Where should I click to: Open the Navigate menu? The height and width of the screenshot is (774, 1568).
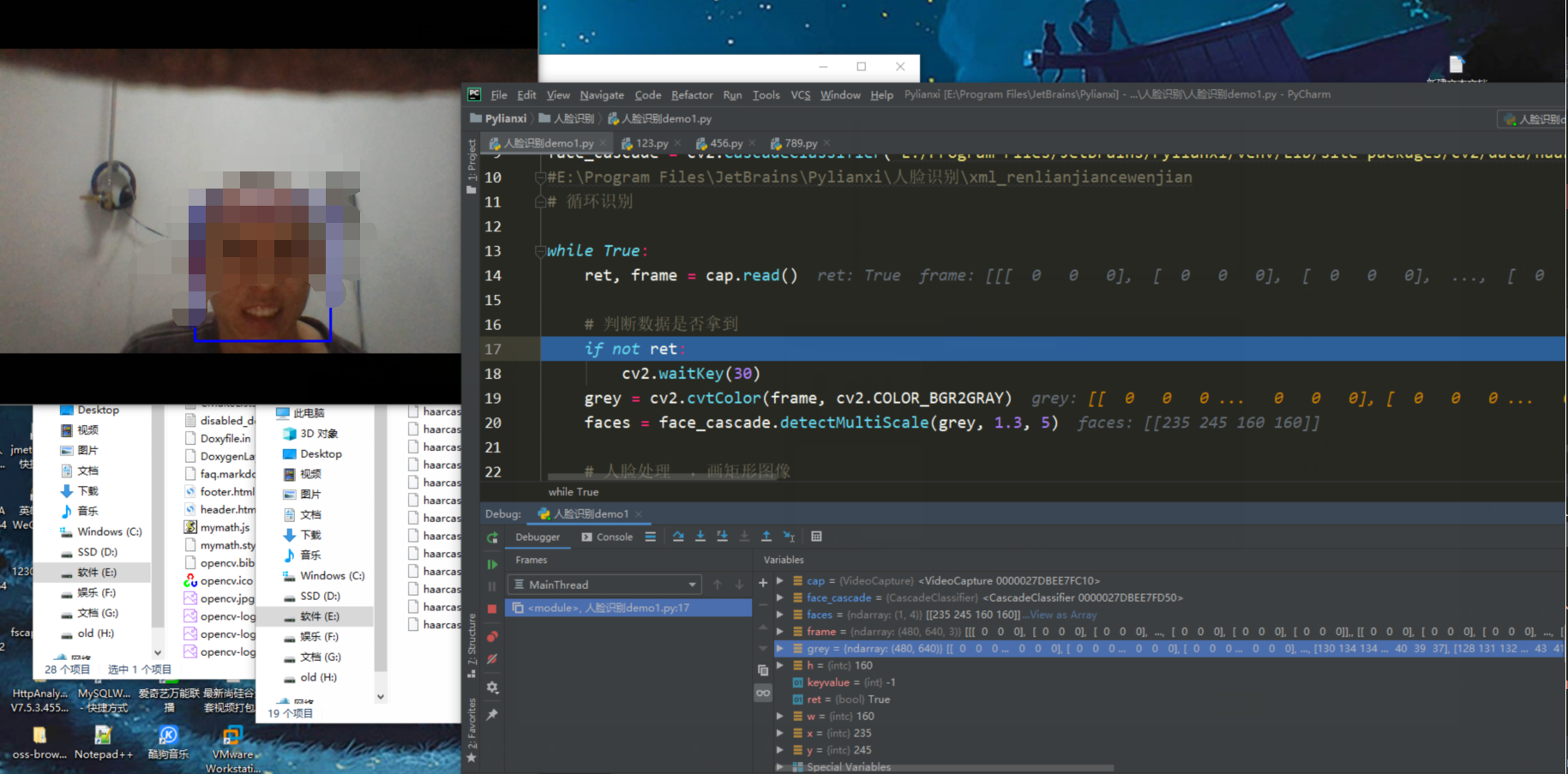pos(602,95)
